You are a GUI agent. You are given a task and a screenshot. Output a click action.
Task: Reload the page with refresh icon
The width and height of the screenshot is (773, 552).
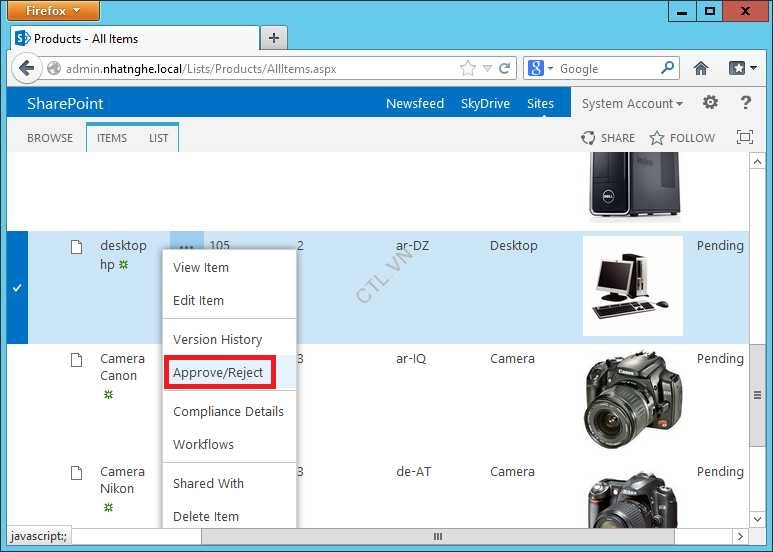point(505,69)
